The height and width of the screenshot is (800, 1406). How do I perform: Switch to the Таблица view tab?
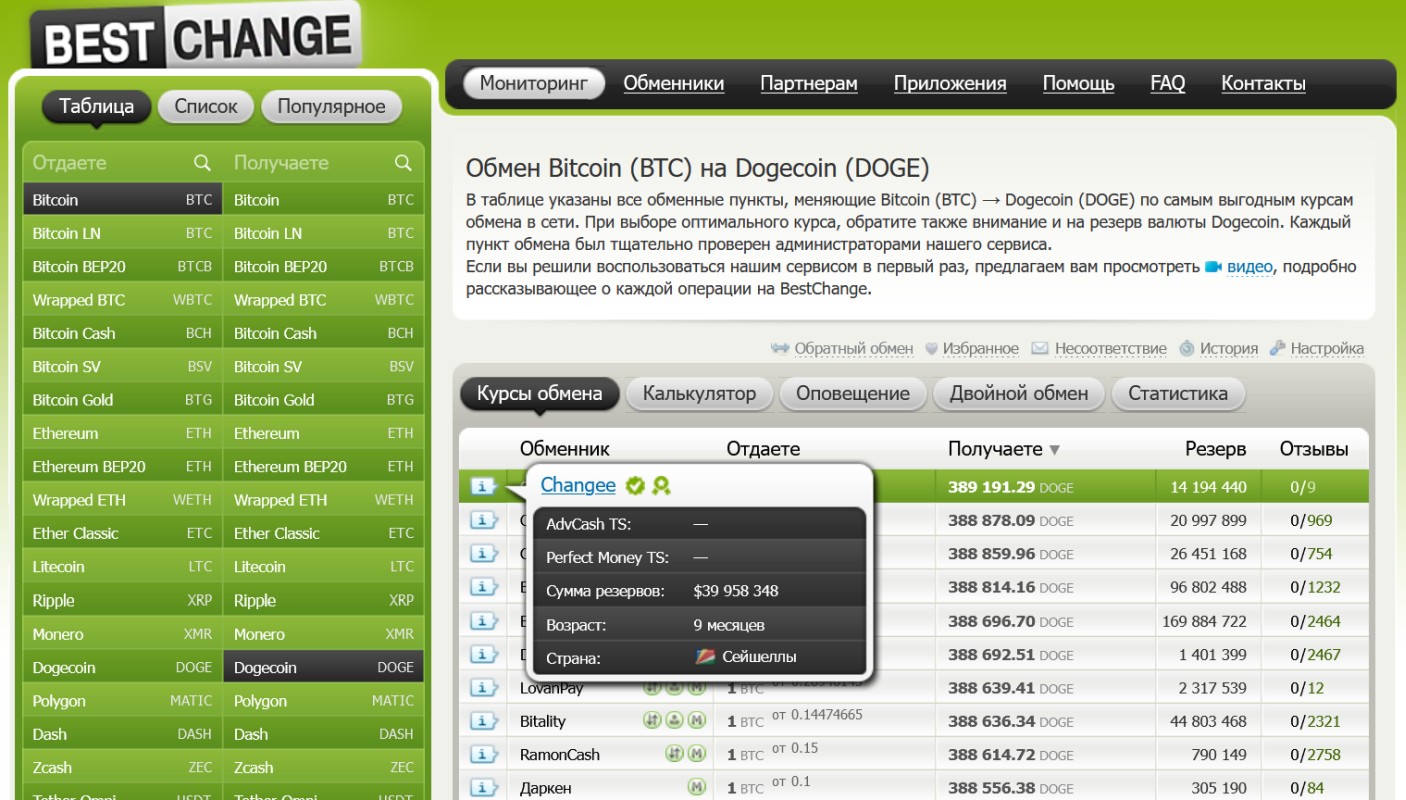[x=96, y=107]
